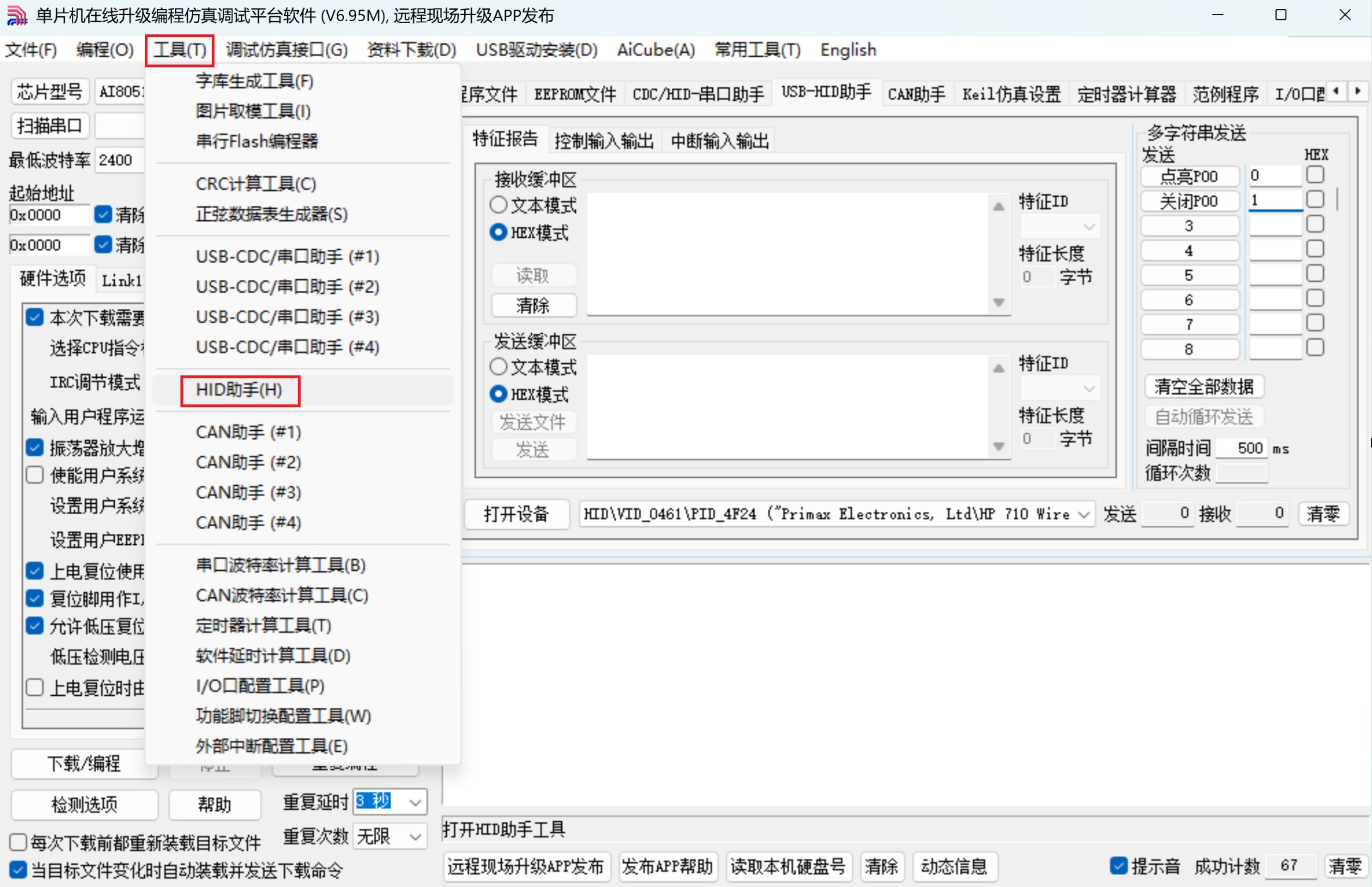This screenshot has width=1372, height=887.
Task: Open send buffer 特征ID dropdown
Action: click(1088, 389)
